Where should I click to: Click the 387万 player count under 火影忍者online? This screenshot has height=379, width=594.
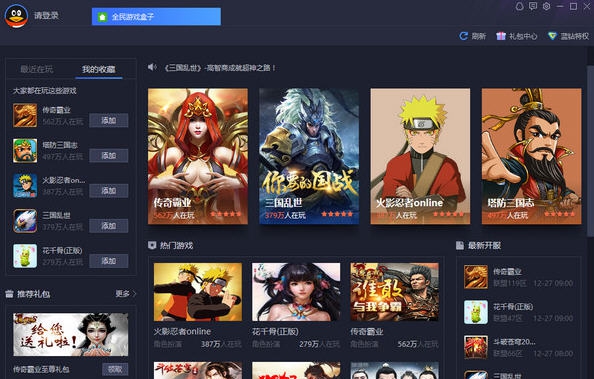211,344
